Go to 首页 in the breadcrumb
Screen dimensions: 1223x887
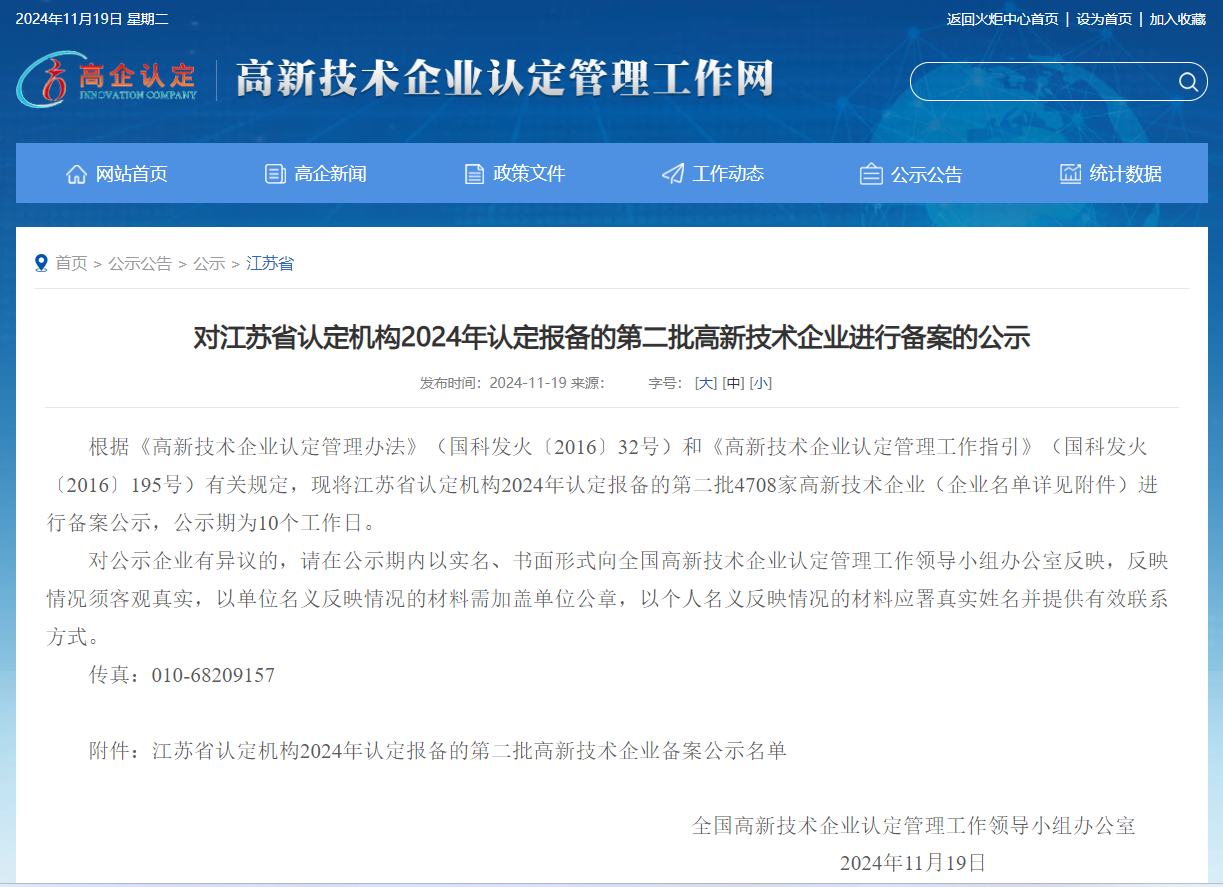point(71,263)
